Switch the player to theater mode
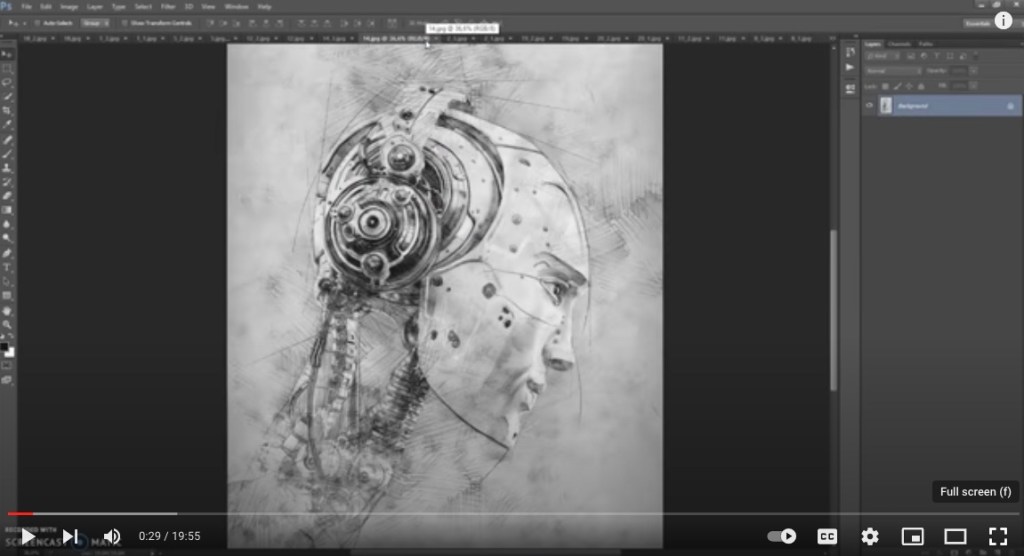The height and width of the screenshot is (556, 1024). pyautogui.click(x=955, y=537)
